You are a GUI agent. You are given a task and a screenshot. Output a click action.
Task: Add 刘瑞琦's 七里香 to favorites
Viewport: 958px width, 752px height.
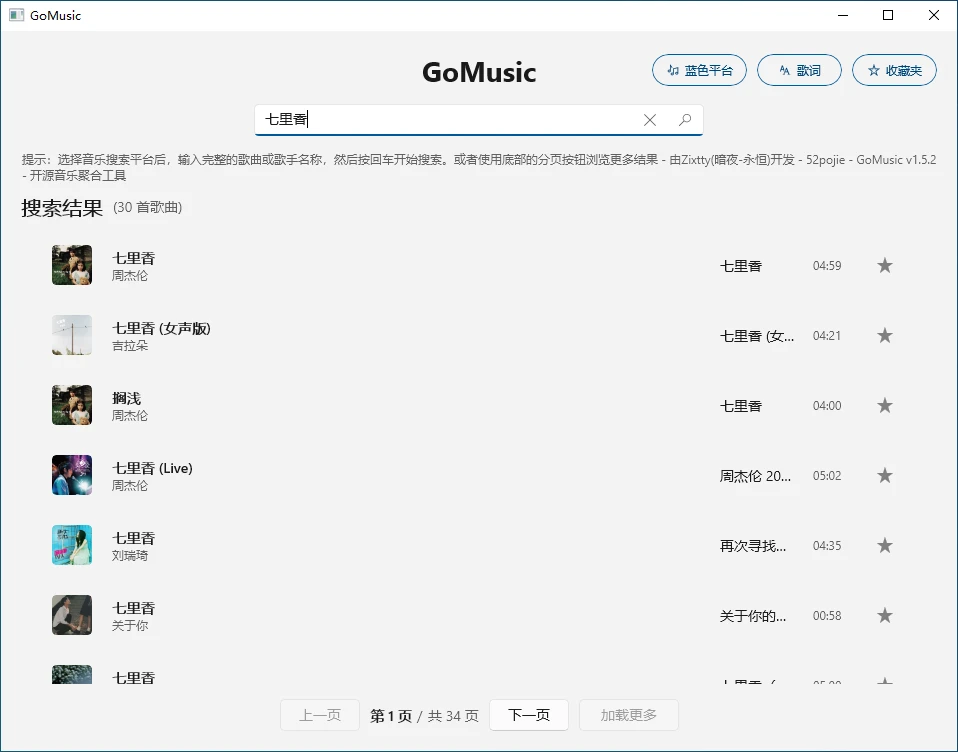[x=884, y=546]
